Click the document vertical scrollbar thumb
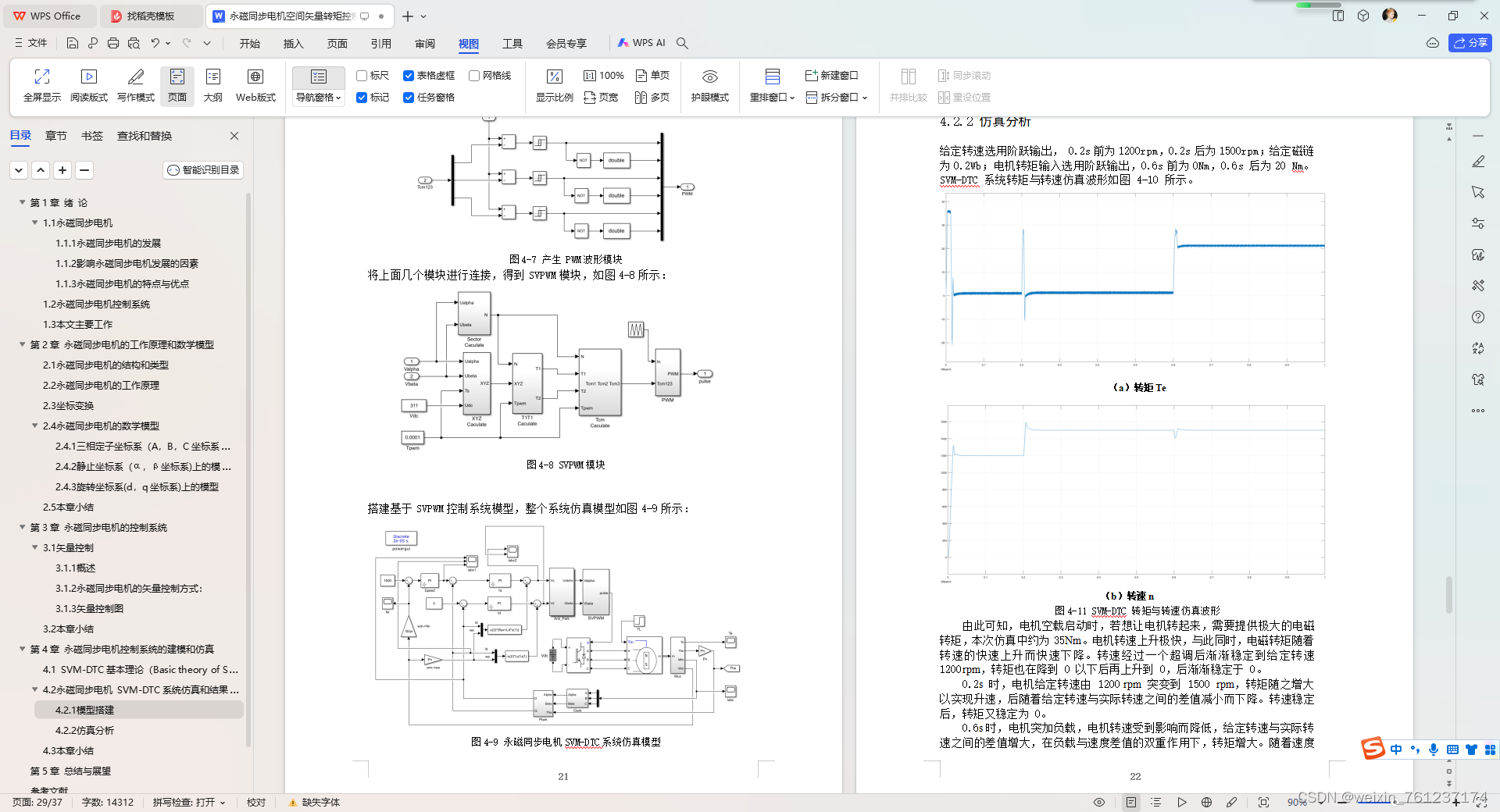Screen dimensions: 1500x812 tap(1448, 595)
